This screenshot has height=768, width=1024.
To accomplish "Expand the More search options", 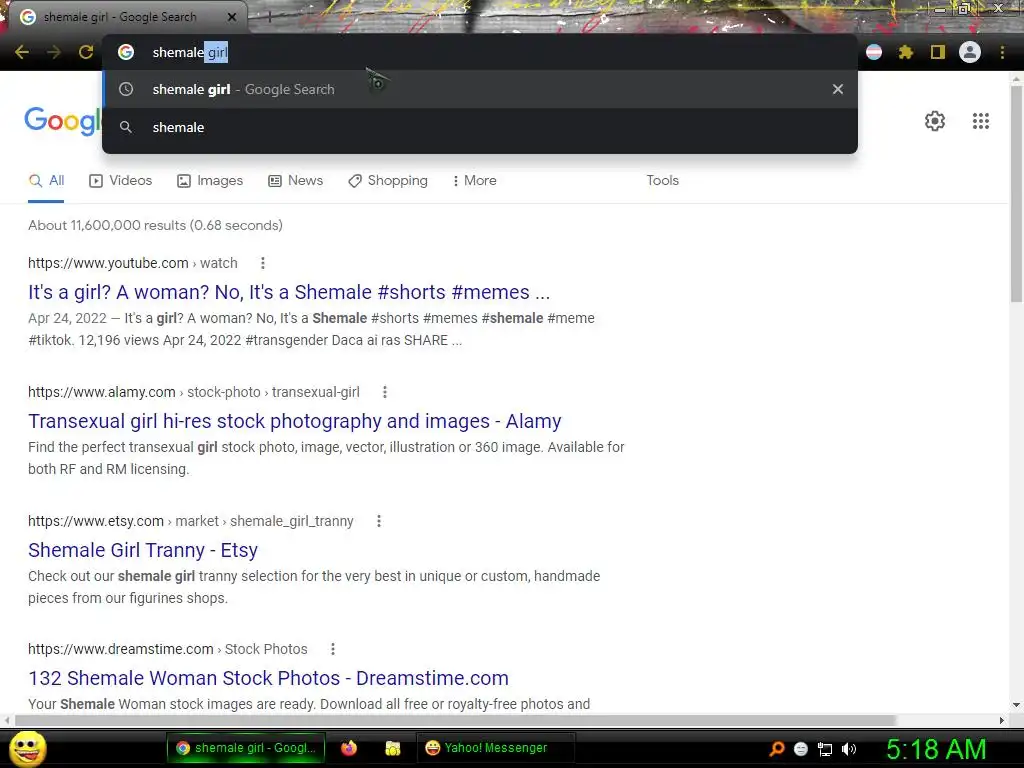I will 475,181.
